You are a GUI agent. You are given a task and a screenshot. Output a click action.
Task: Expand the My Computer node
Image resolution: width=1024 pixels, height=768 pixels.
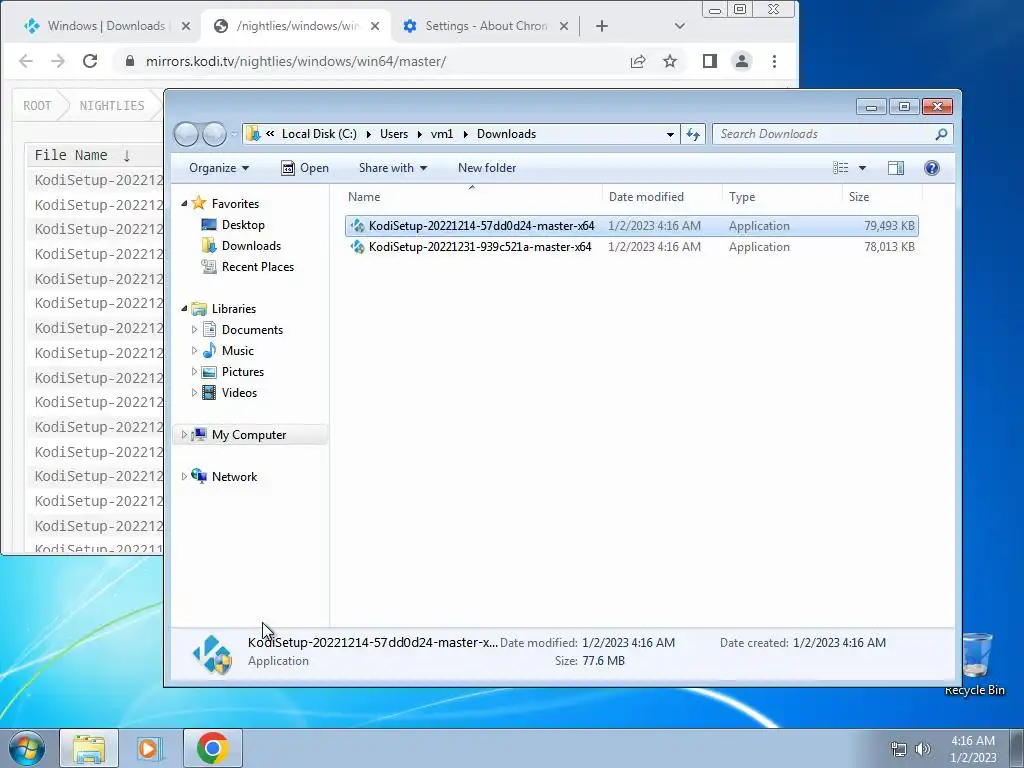point(184,434)
